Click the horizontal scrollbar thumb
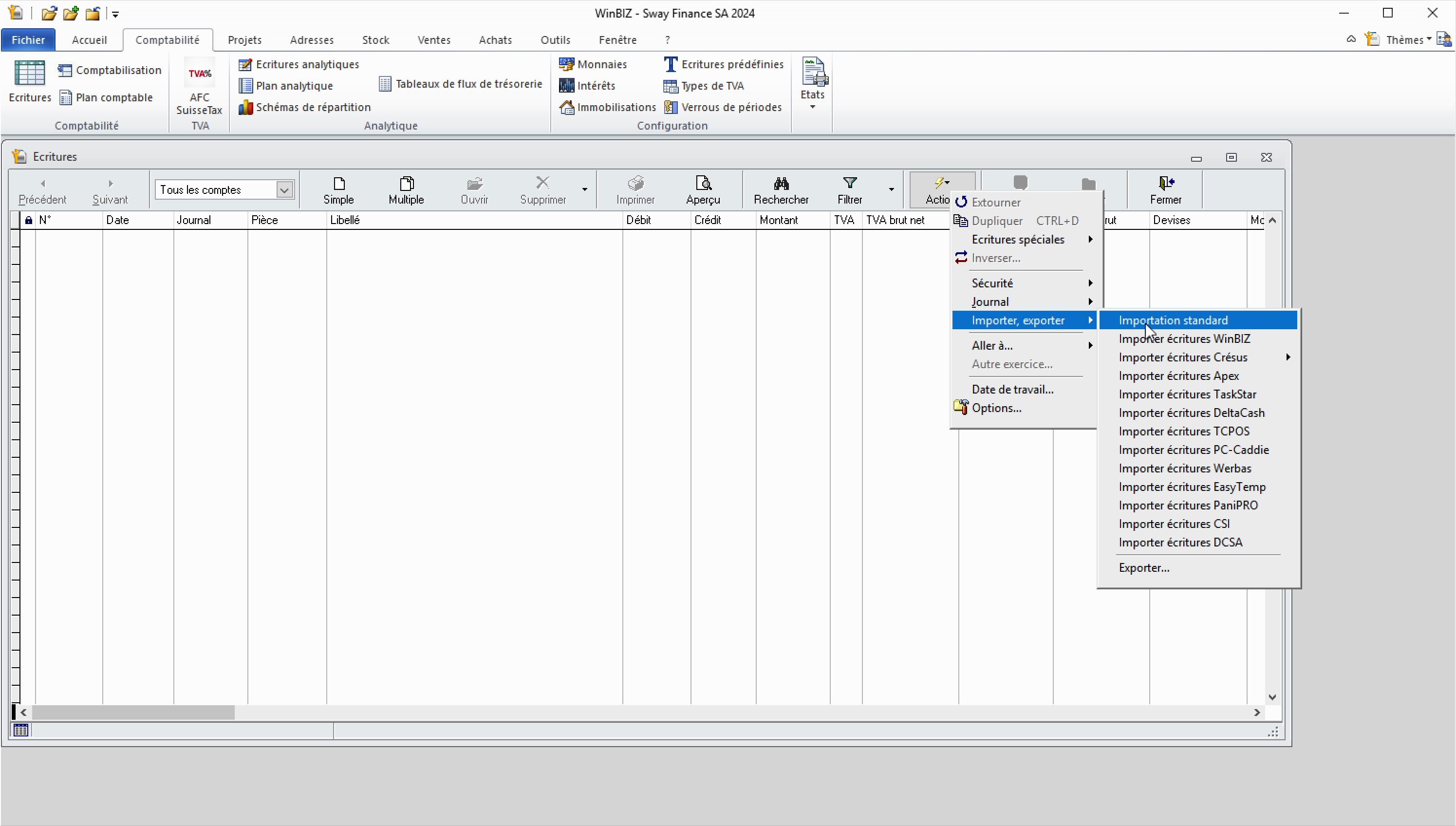 point(133,712)
